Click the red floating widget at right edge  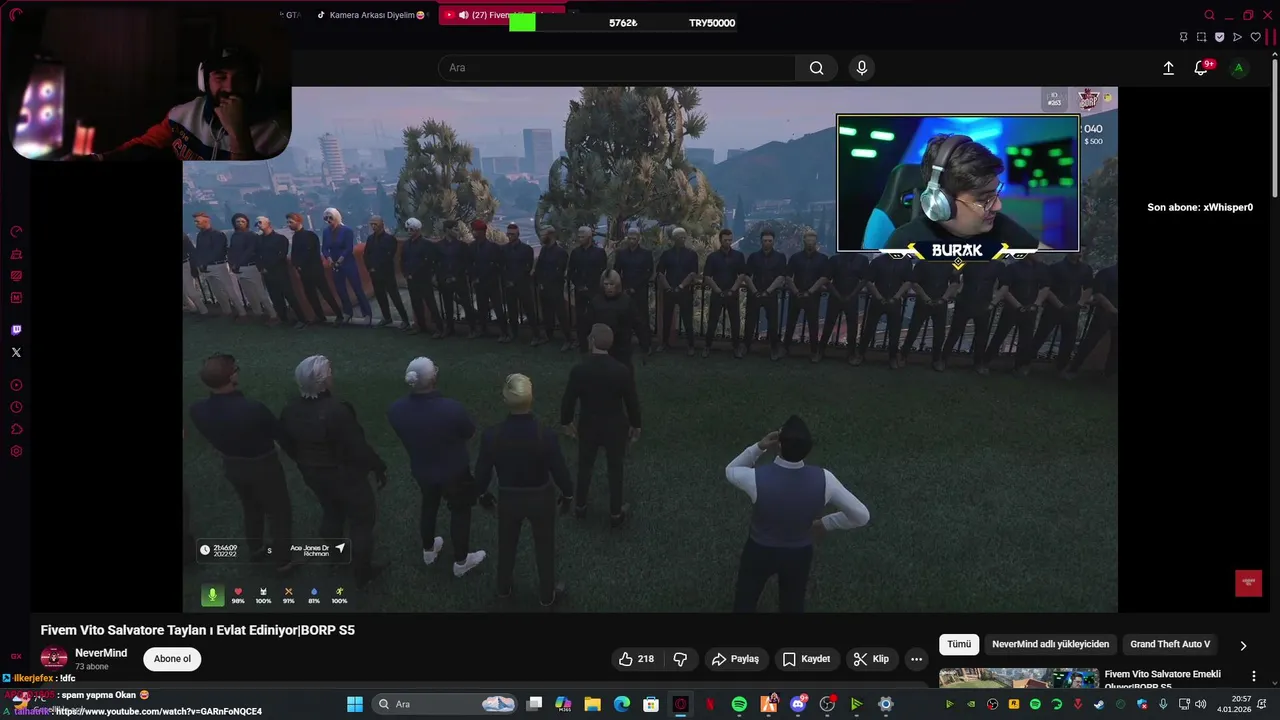pyautogui.click(x=1248, y=583)
